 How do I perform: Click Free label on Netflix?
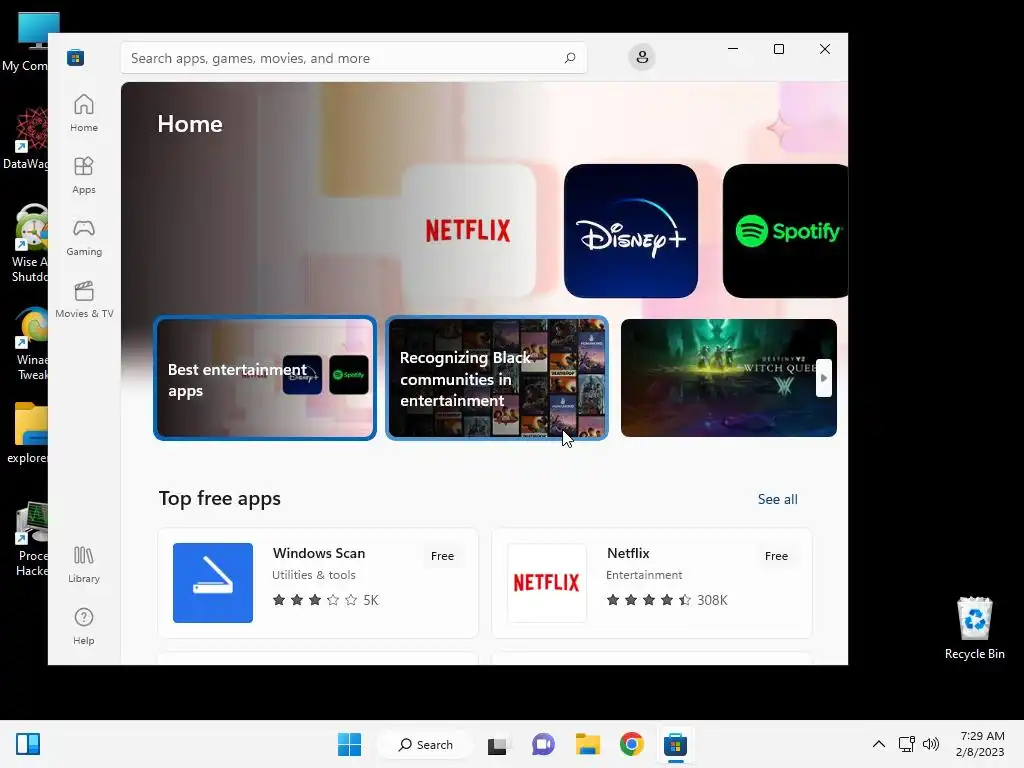[776, 556]
